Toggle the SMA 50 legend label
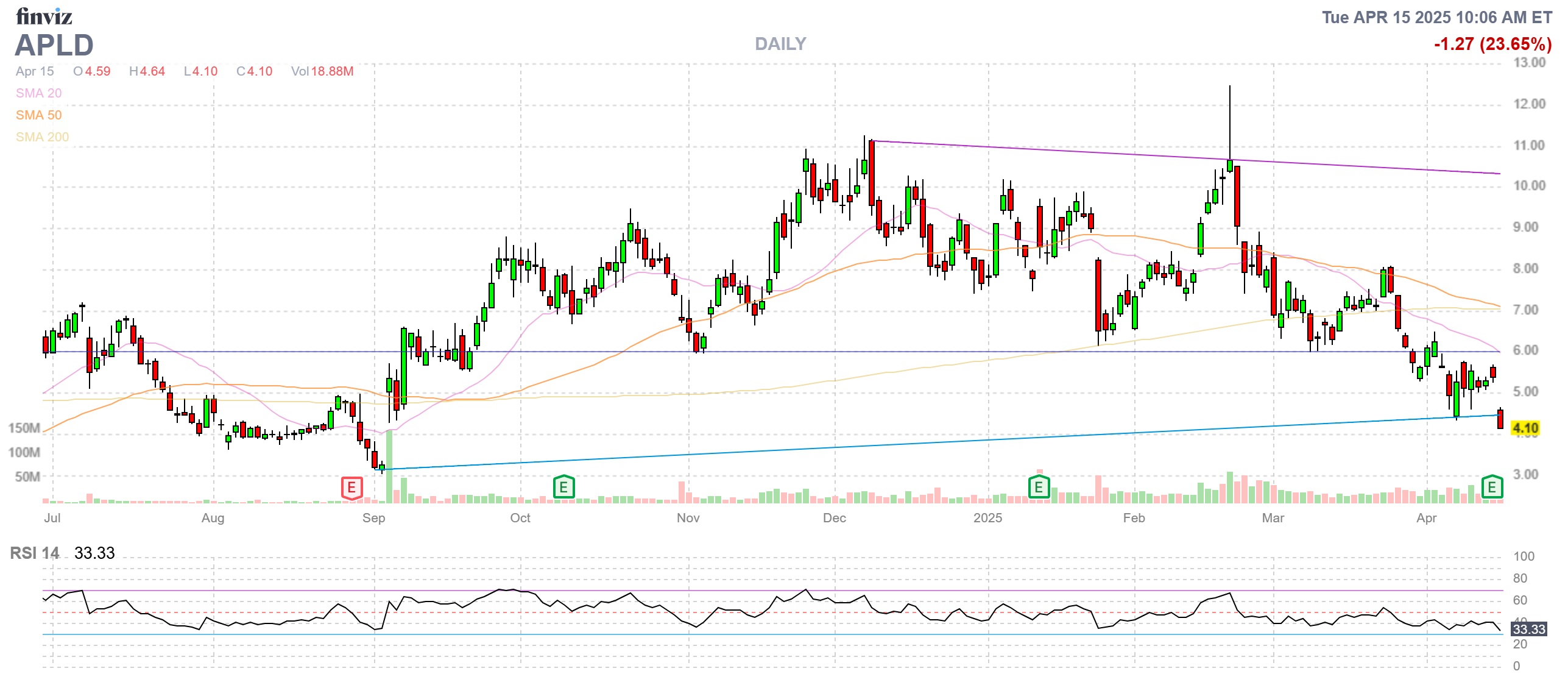The image size is (1568, 685). (38, 115)
